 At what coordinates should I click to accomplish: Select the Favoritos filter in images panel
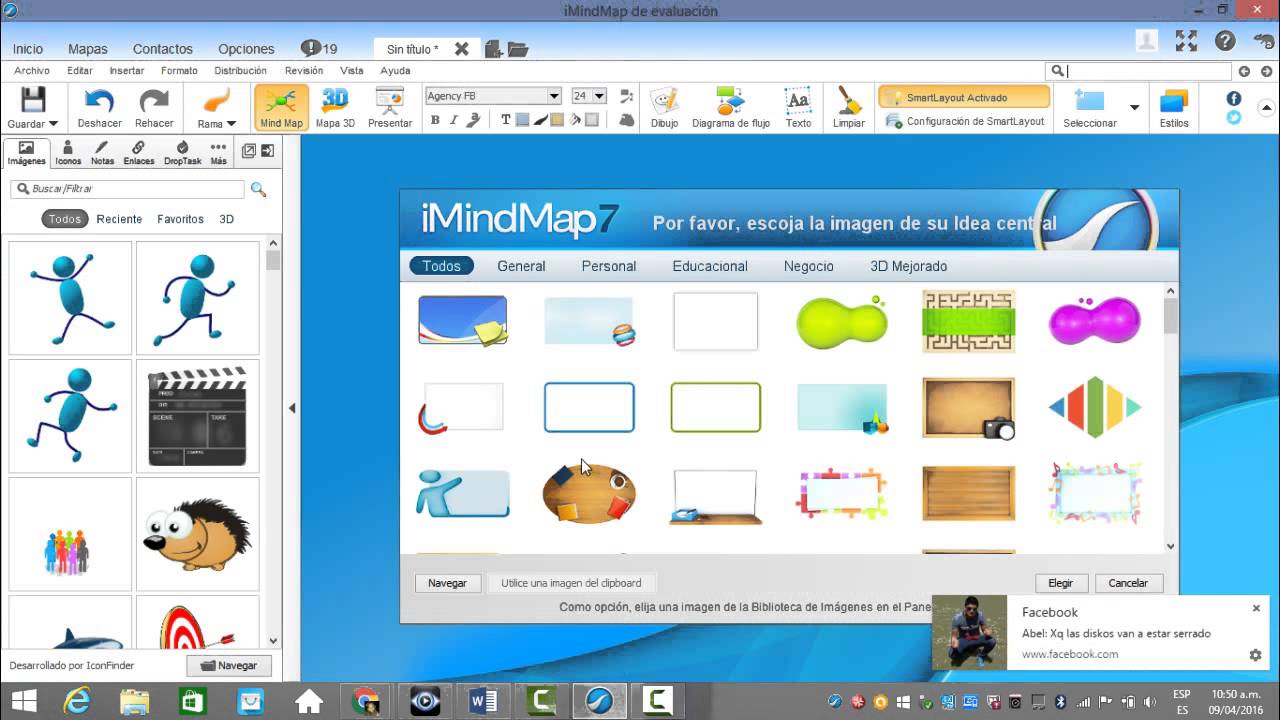[x=180, y=219]
